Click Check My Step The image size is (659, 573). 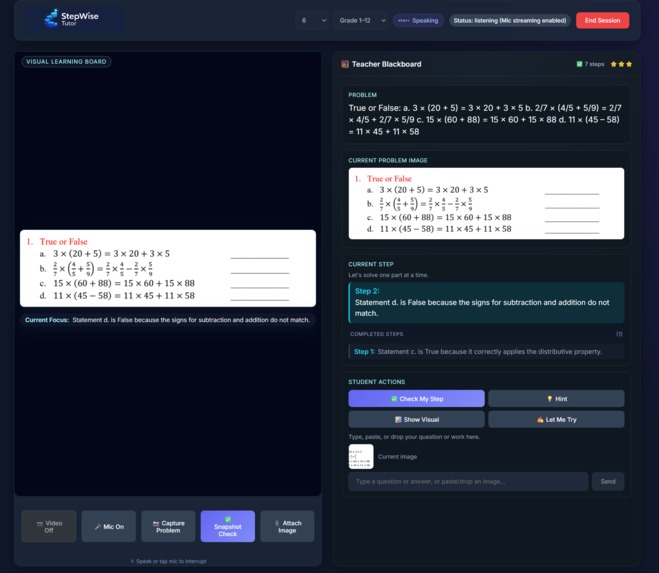click(x=416, y=399)
